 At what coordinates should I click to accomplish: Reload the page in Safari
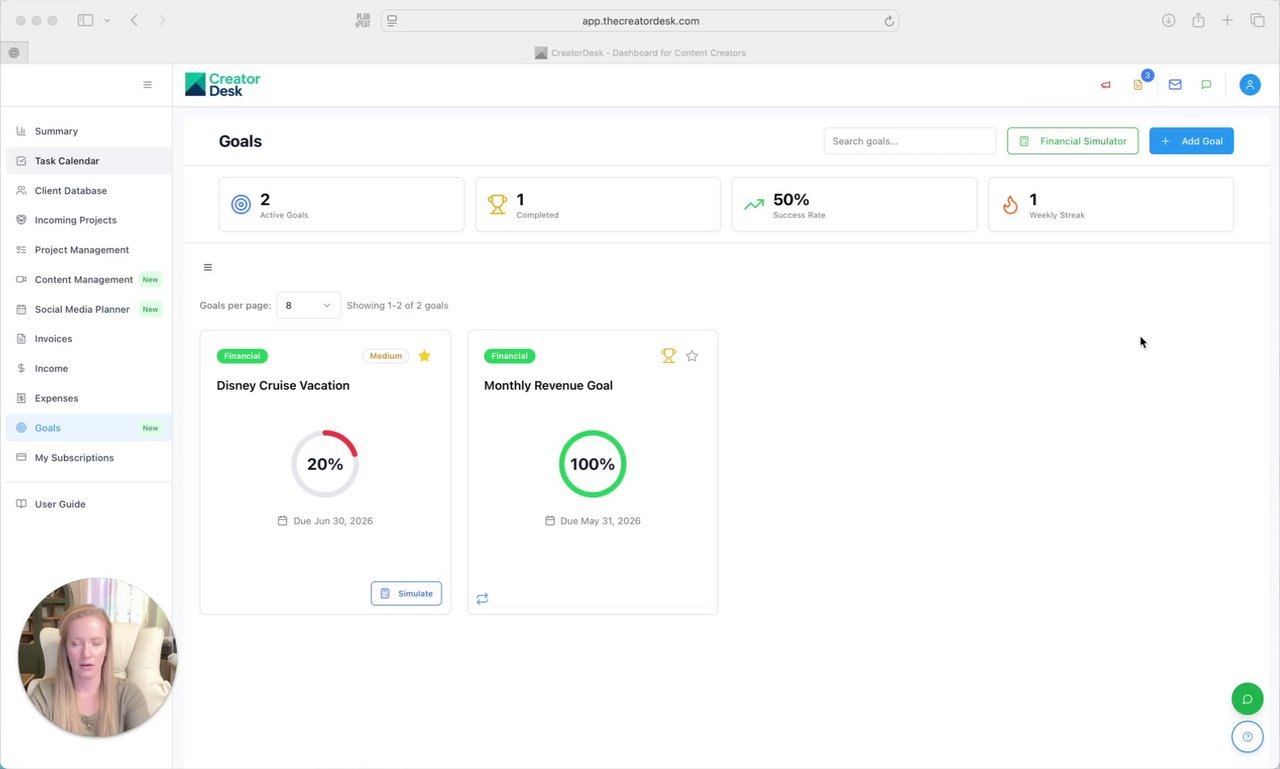coord(889,21)
